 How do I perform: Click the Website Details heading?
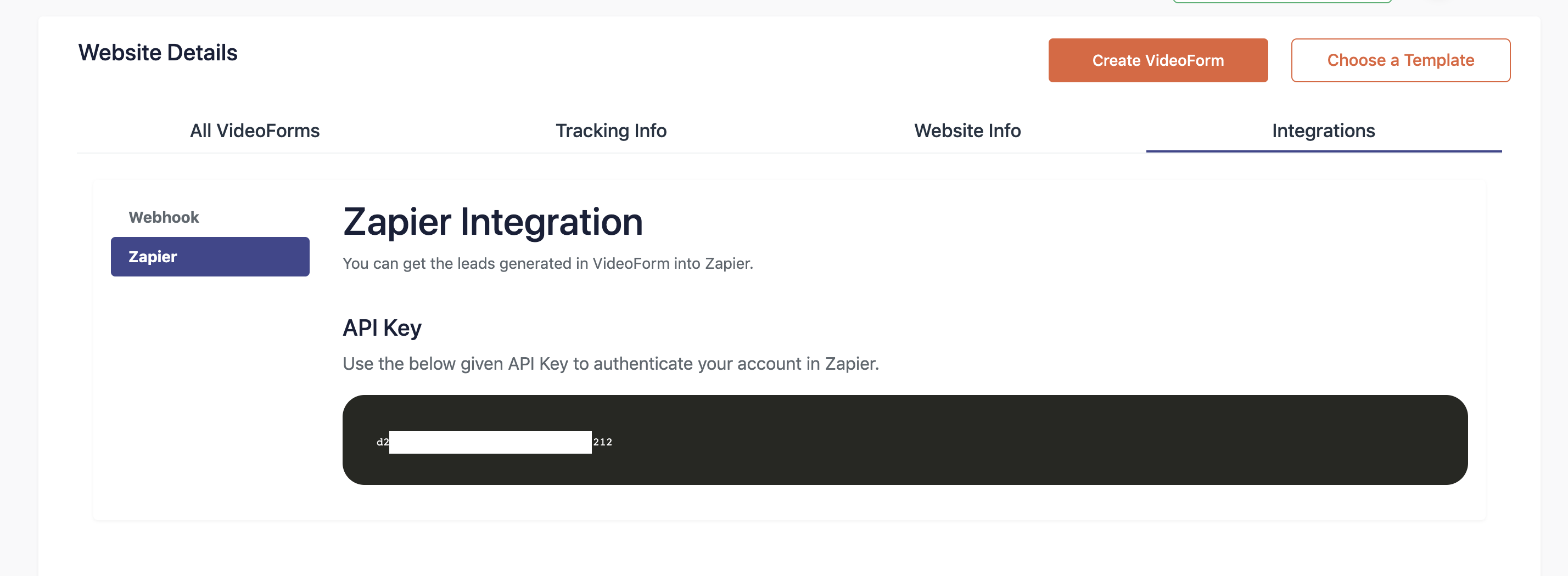coord(158,53)
